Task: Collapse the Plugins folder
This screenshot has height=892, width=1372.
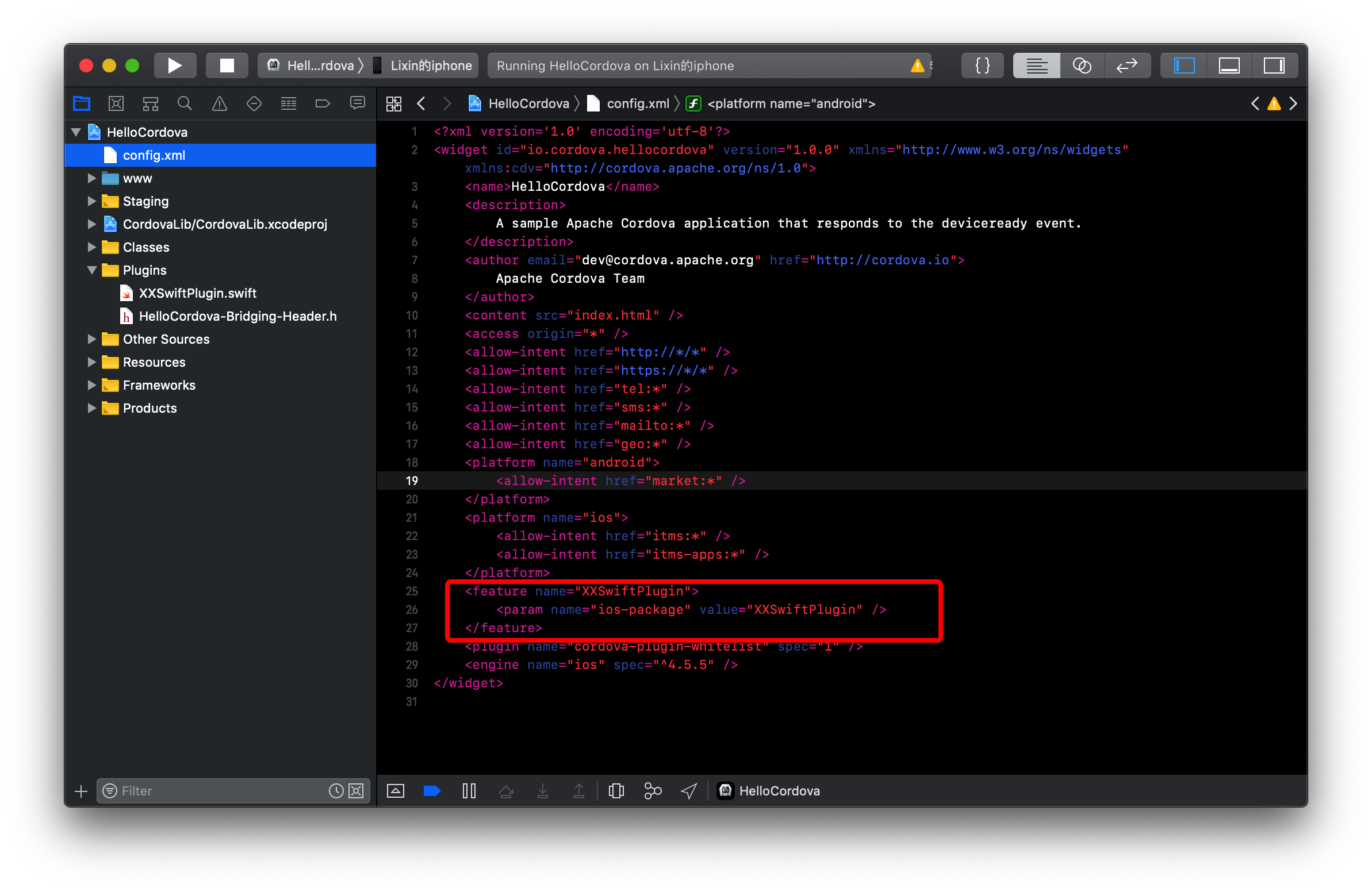Action: point(91,270)
